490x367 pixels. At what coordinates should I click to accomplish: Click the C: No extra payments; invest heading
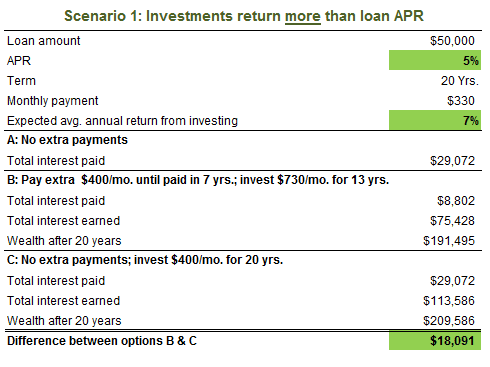tap(145, 260)
